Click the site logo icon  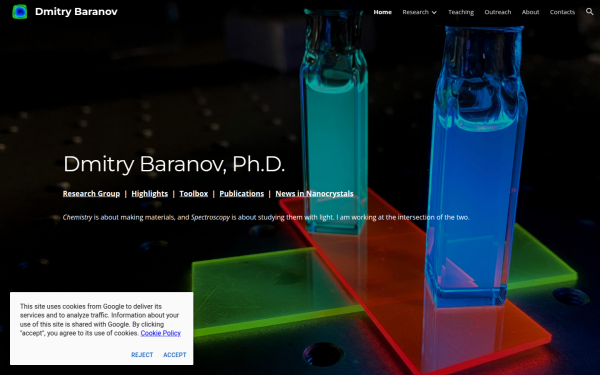click(20, 12)
